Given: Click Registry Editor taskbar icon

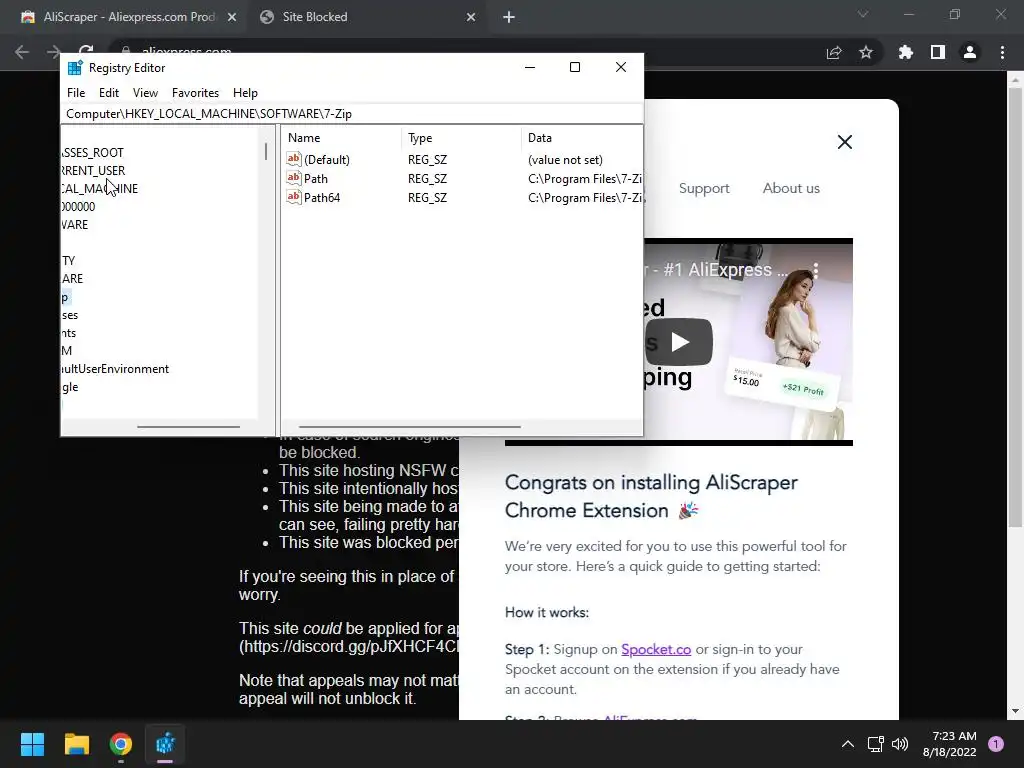Looking at the screenshot, I should point(165,744).
